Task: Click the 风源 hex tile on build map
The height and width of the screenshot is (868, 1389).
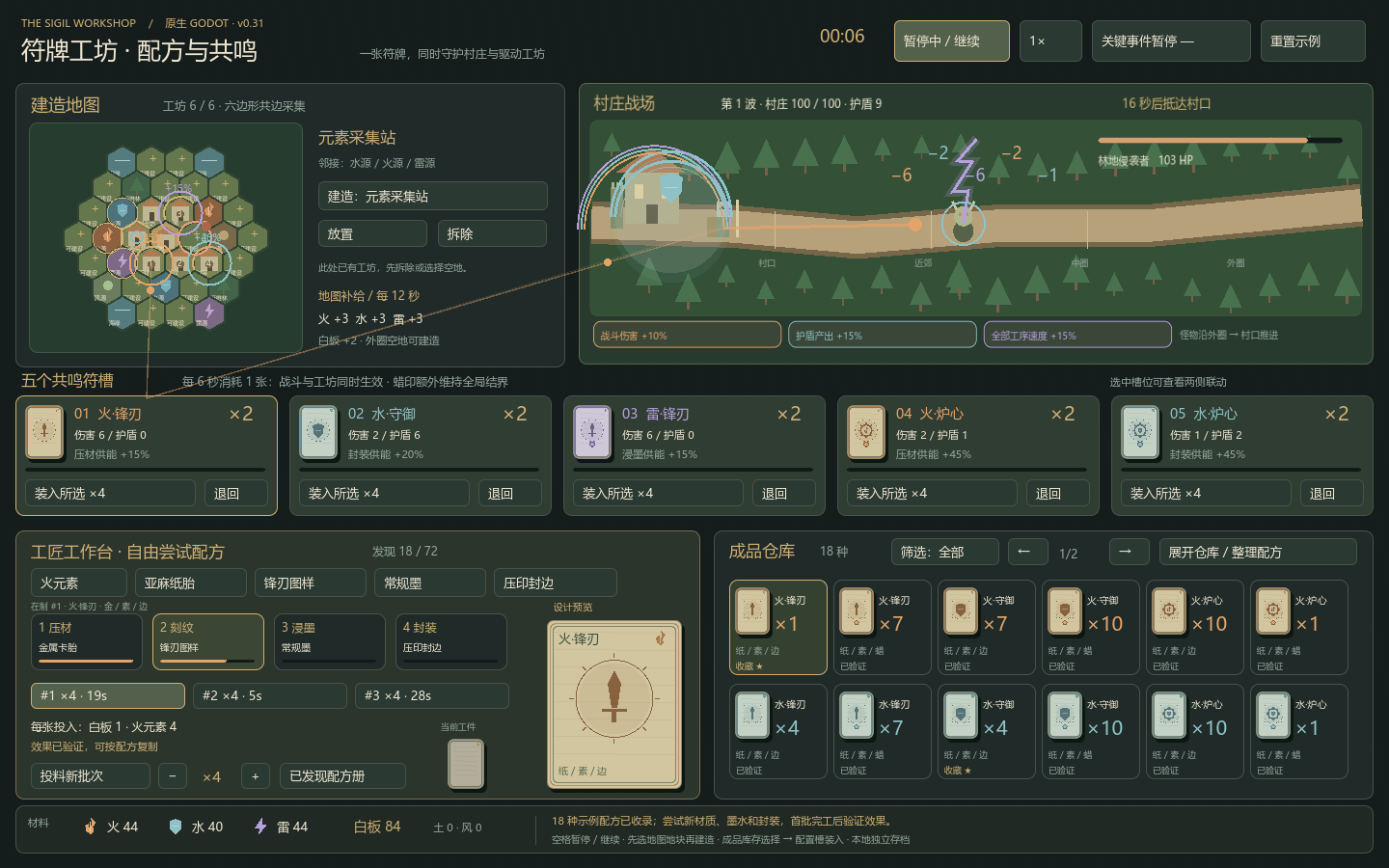Action: 107,286
